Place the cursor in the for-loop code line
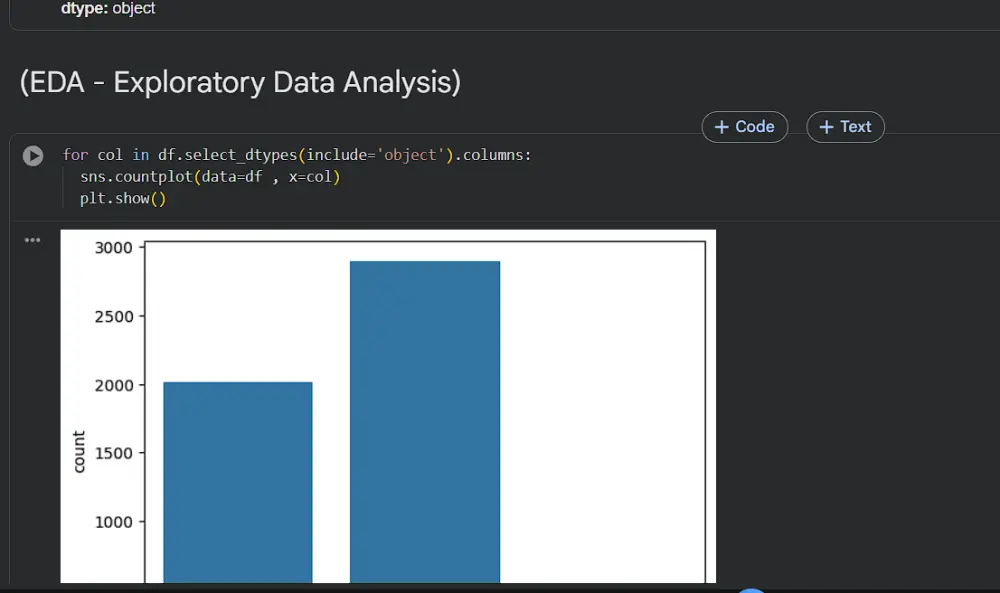This screenshot has height=593, width=1000. (297, 155)
